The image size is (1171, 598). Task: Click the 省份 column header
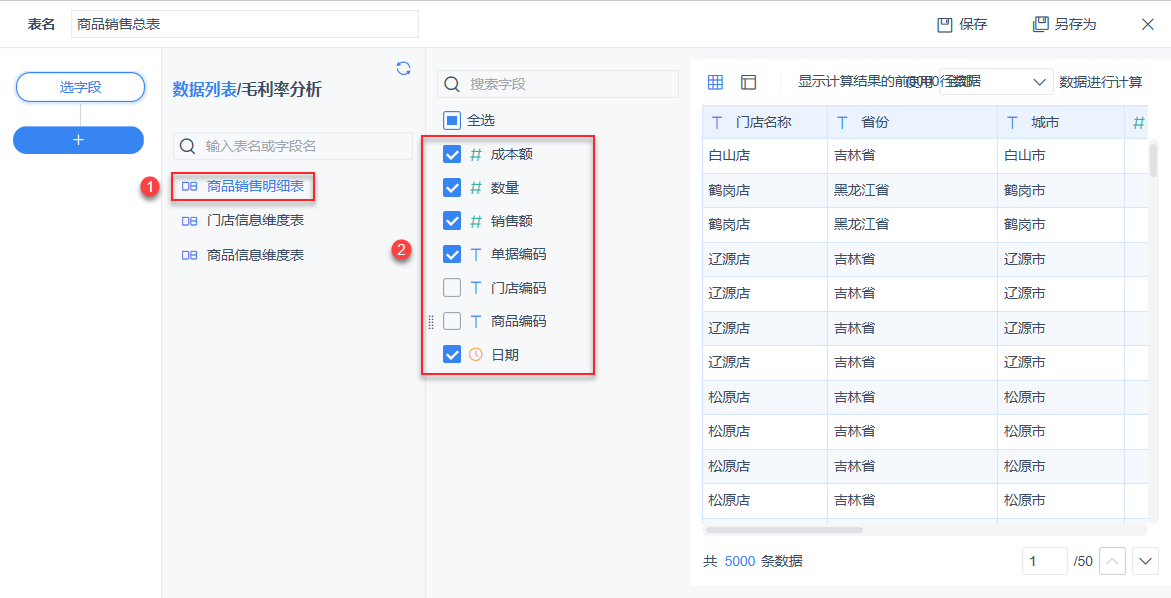(x=913, y=122)
